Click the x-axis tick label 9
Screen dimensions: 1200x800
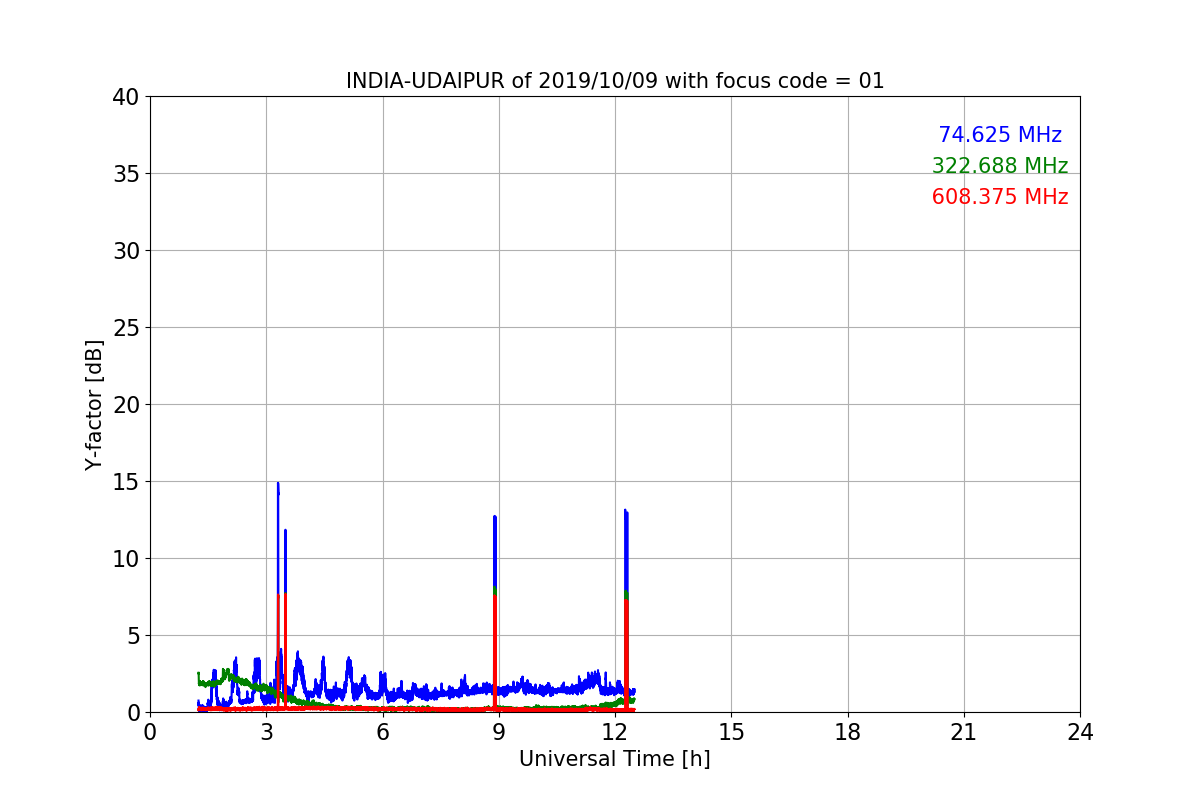499,732
